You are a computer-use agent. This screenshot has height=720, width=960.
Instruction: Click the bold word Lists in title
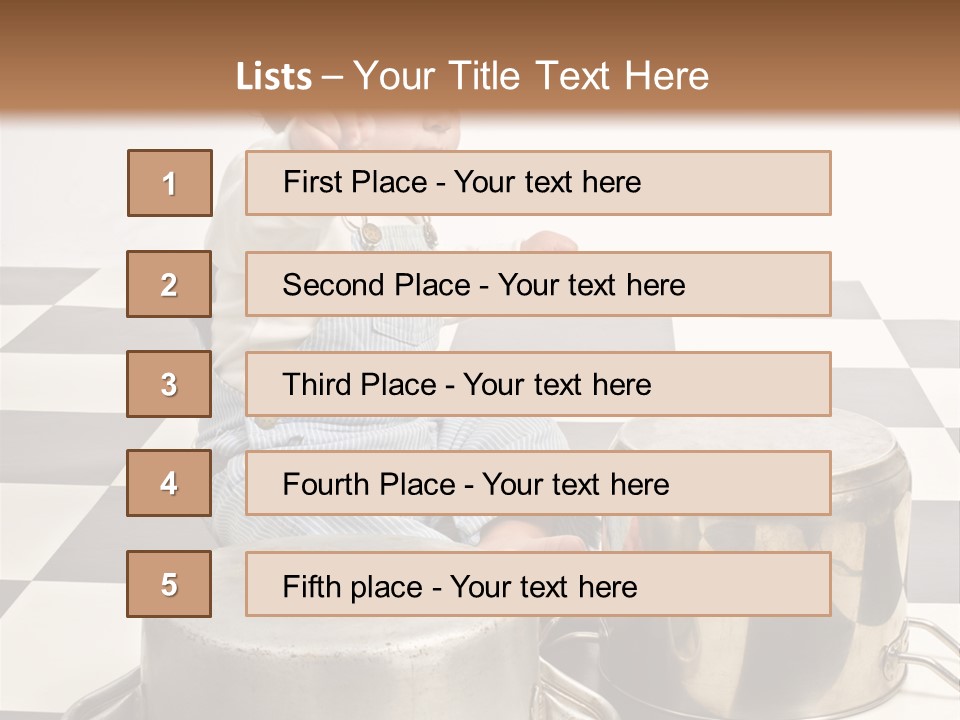click(274, 77)
